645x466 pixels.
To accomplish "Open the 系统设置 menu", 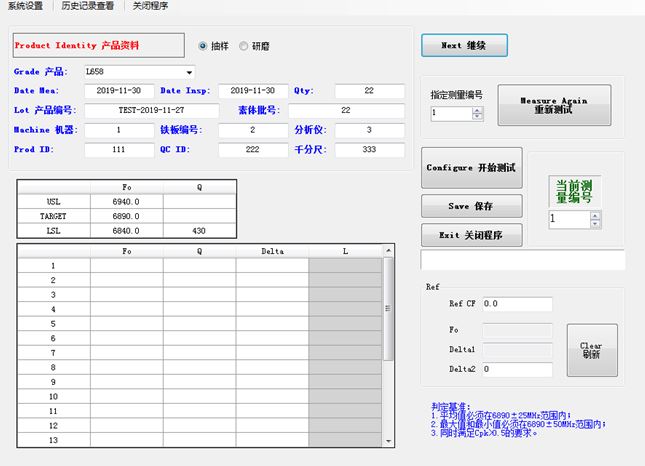I will pyautogui.click(x=26, y=6).
